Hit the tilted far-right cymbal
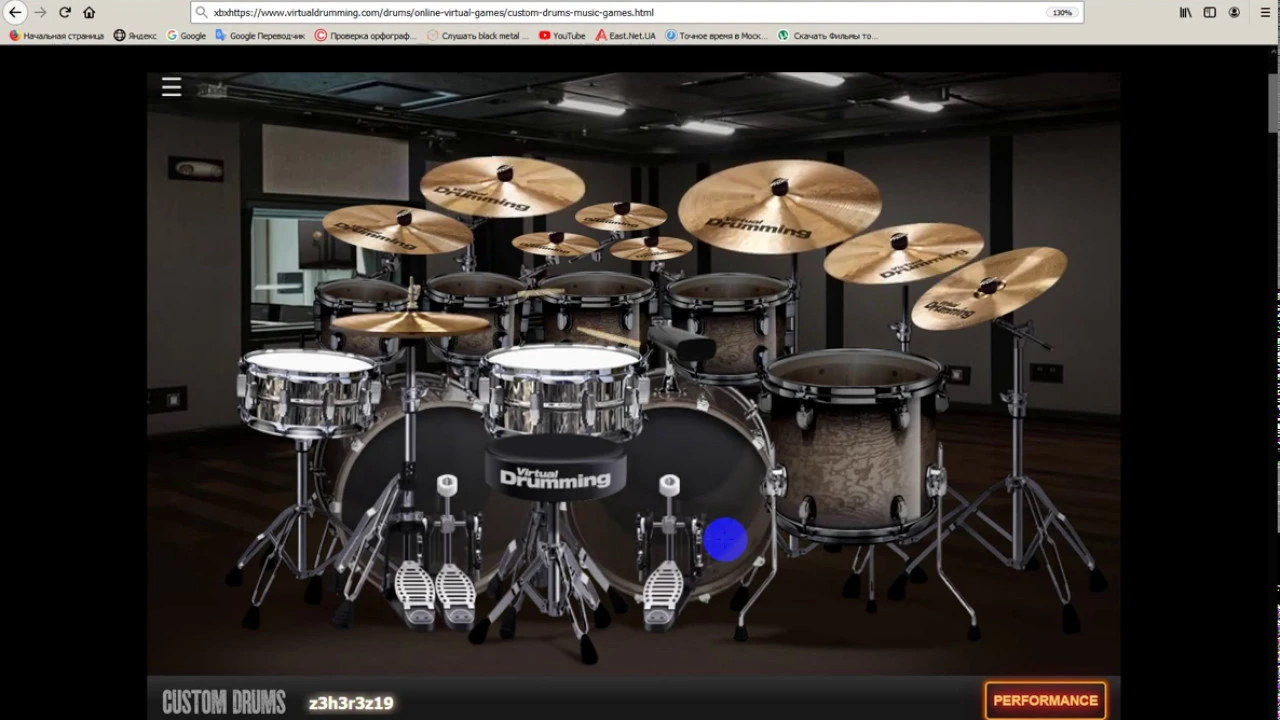 point(989,288)
